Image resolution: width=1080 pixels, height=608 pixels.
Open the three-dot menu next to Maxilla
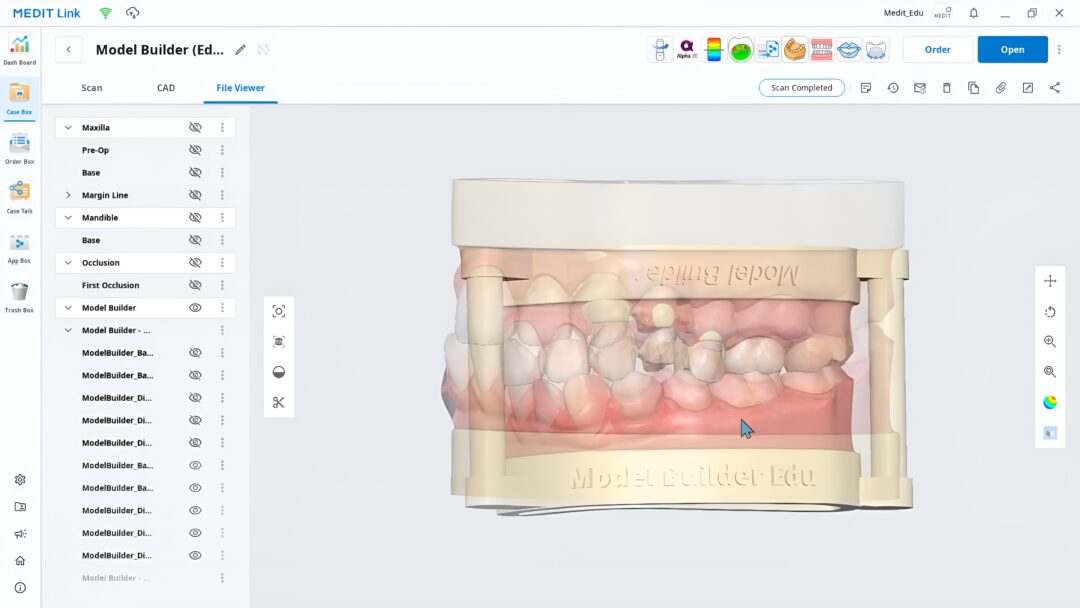pos(222,127)
